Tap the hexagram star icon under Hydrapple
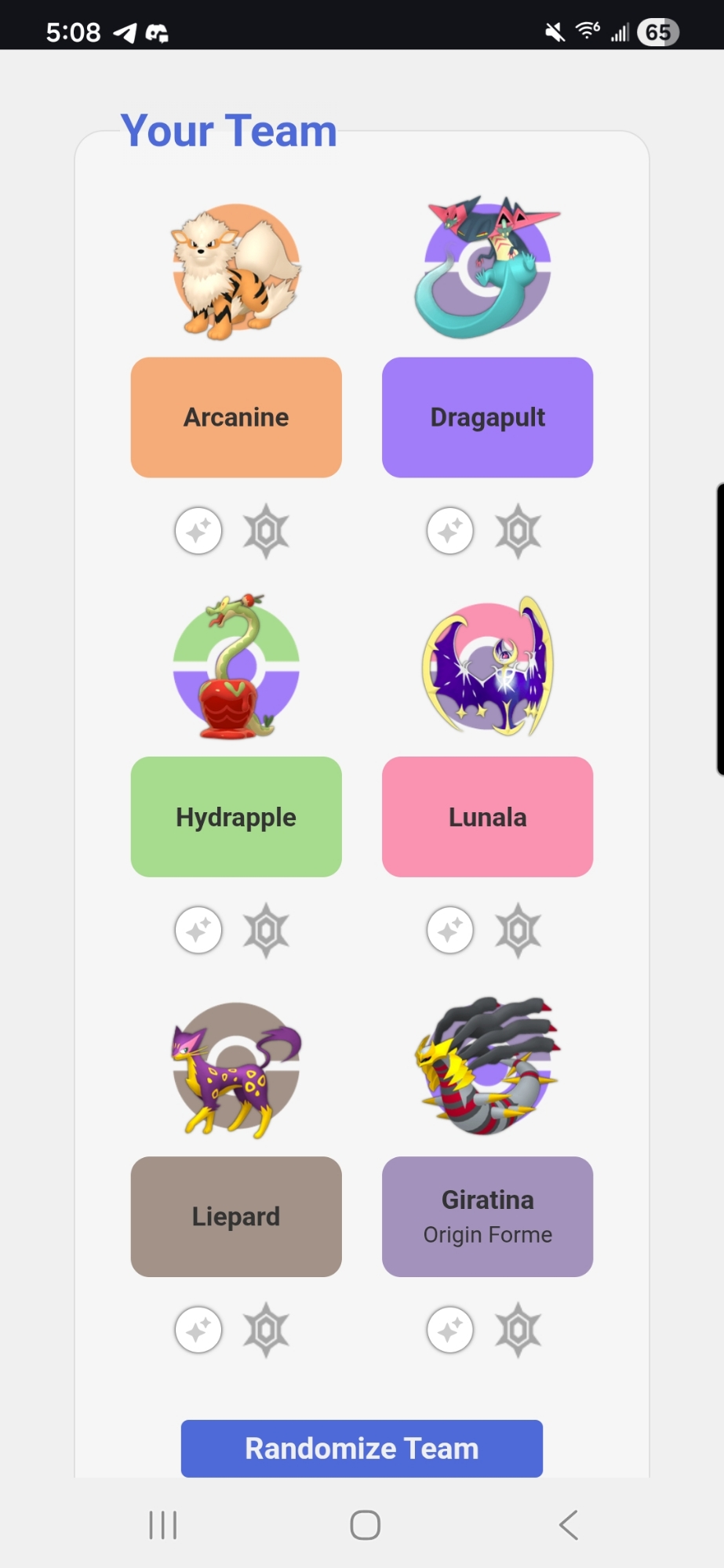 [x=267, y=931]
